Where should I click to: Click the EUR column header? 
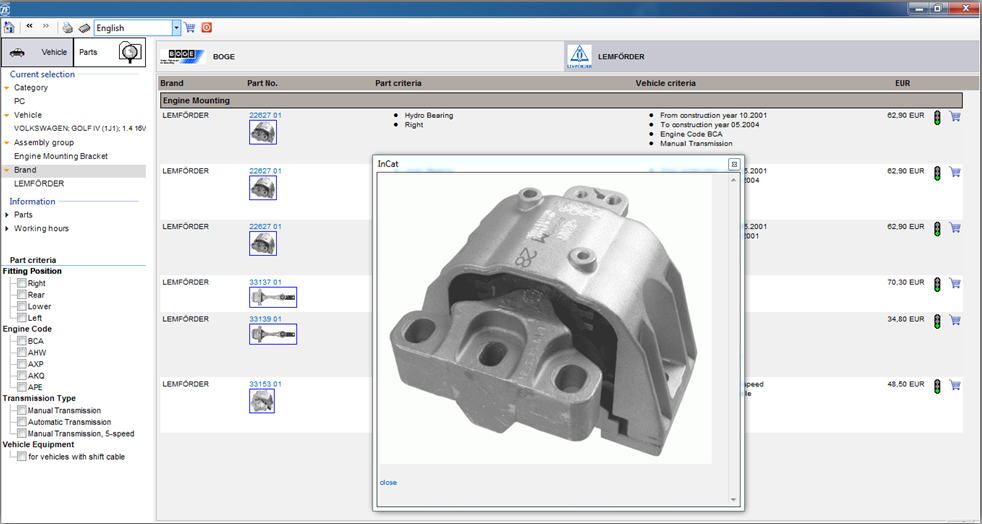[x=902, y=83]
